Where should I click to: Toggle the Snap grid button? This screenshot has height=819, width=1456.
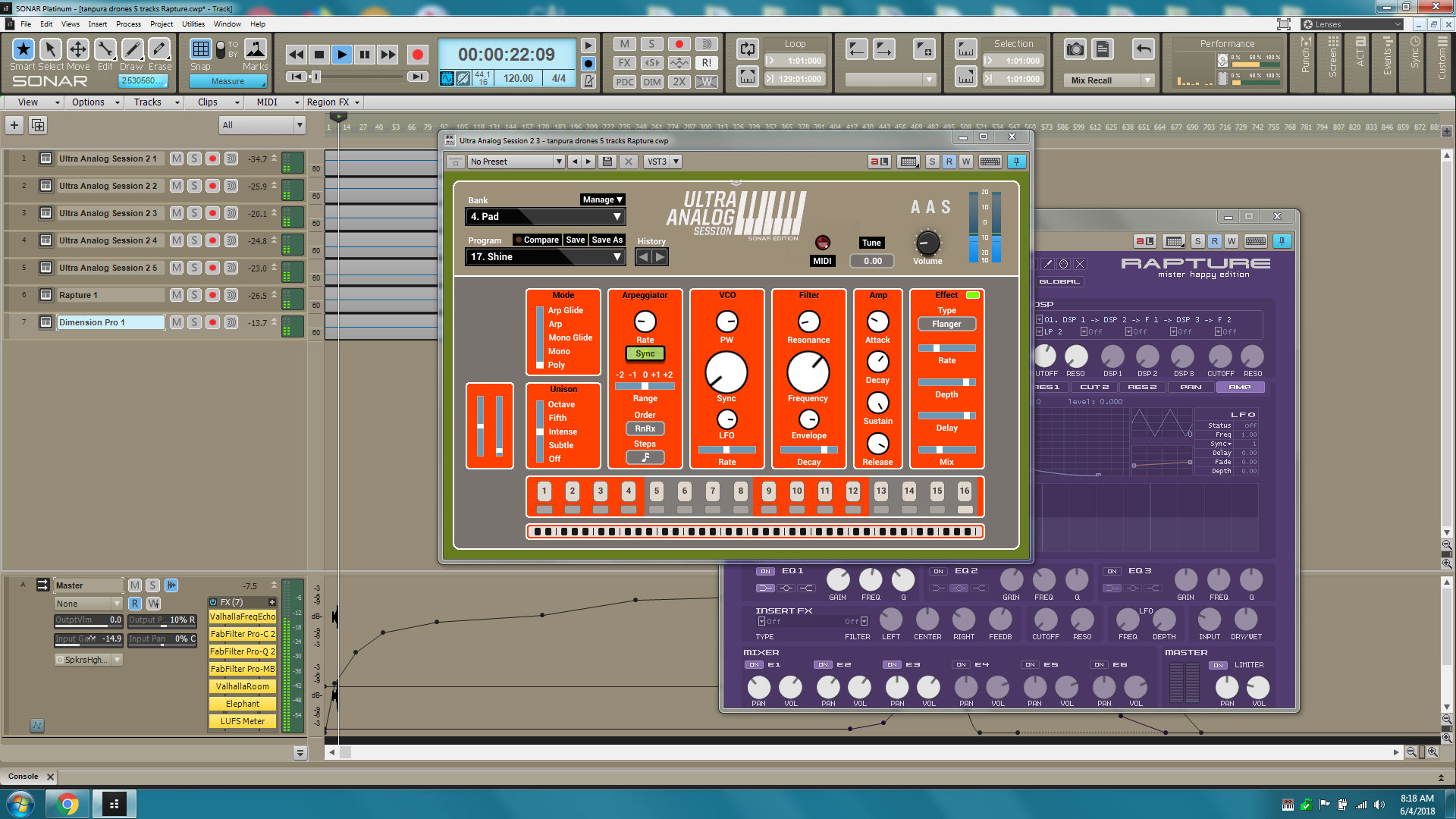click(x=200, y=50)
